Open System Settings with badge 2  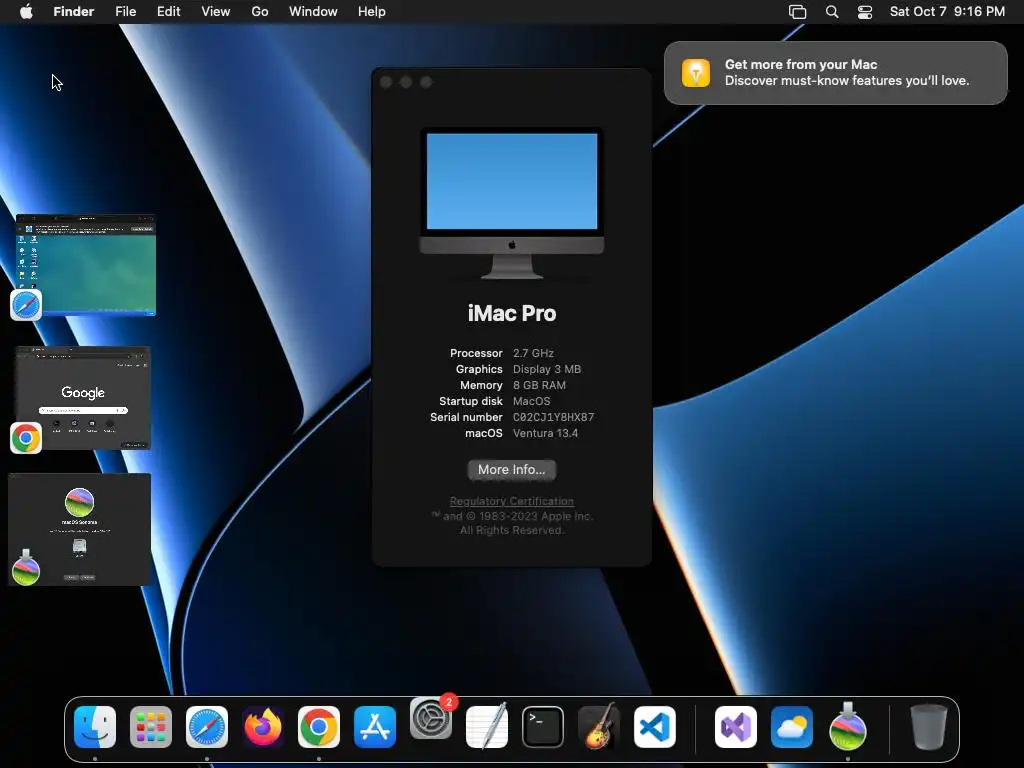click(431, 718)
